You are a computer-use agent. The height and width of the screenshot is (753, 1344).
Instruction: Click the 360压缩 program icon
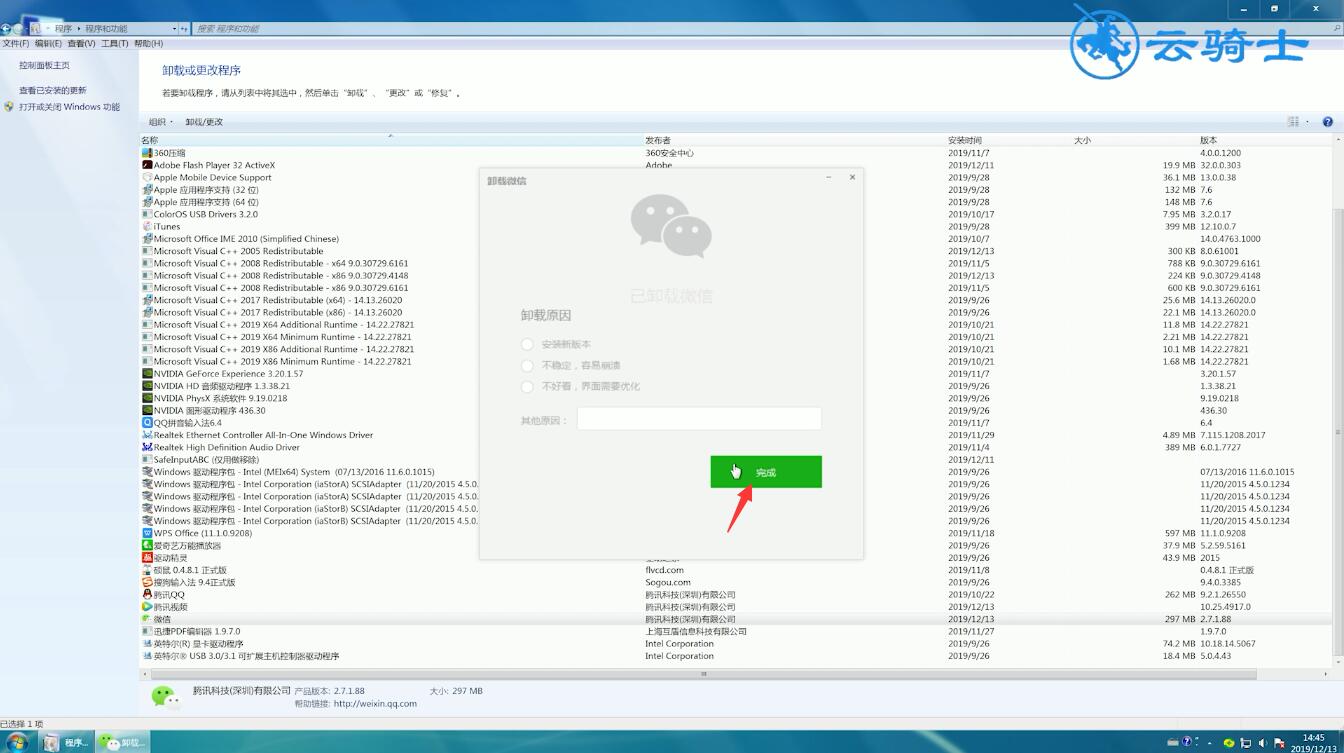[147, 153]
